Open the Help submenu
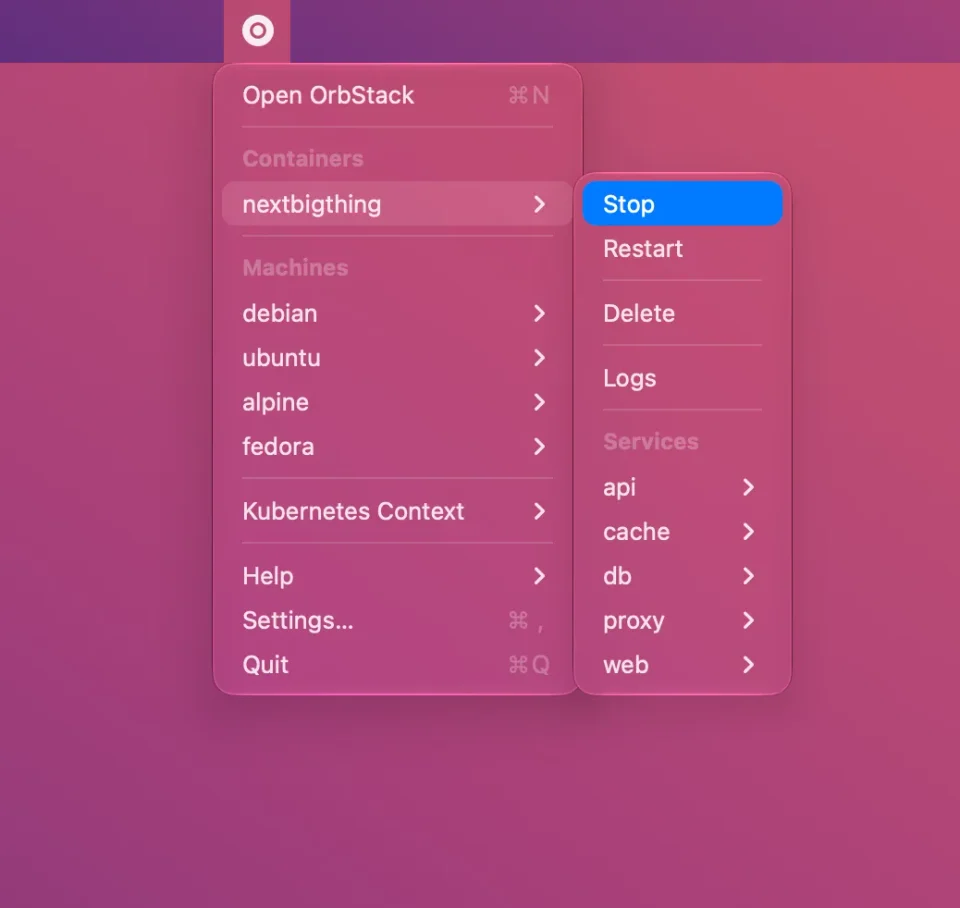The width and height of the screenshot is (960, 908). click(397, 576)
